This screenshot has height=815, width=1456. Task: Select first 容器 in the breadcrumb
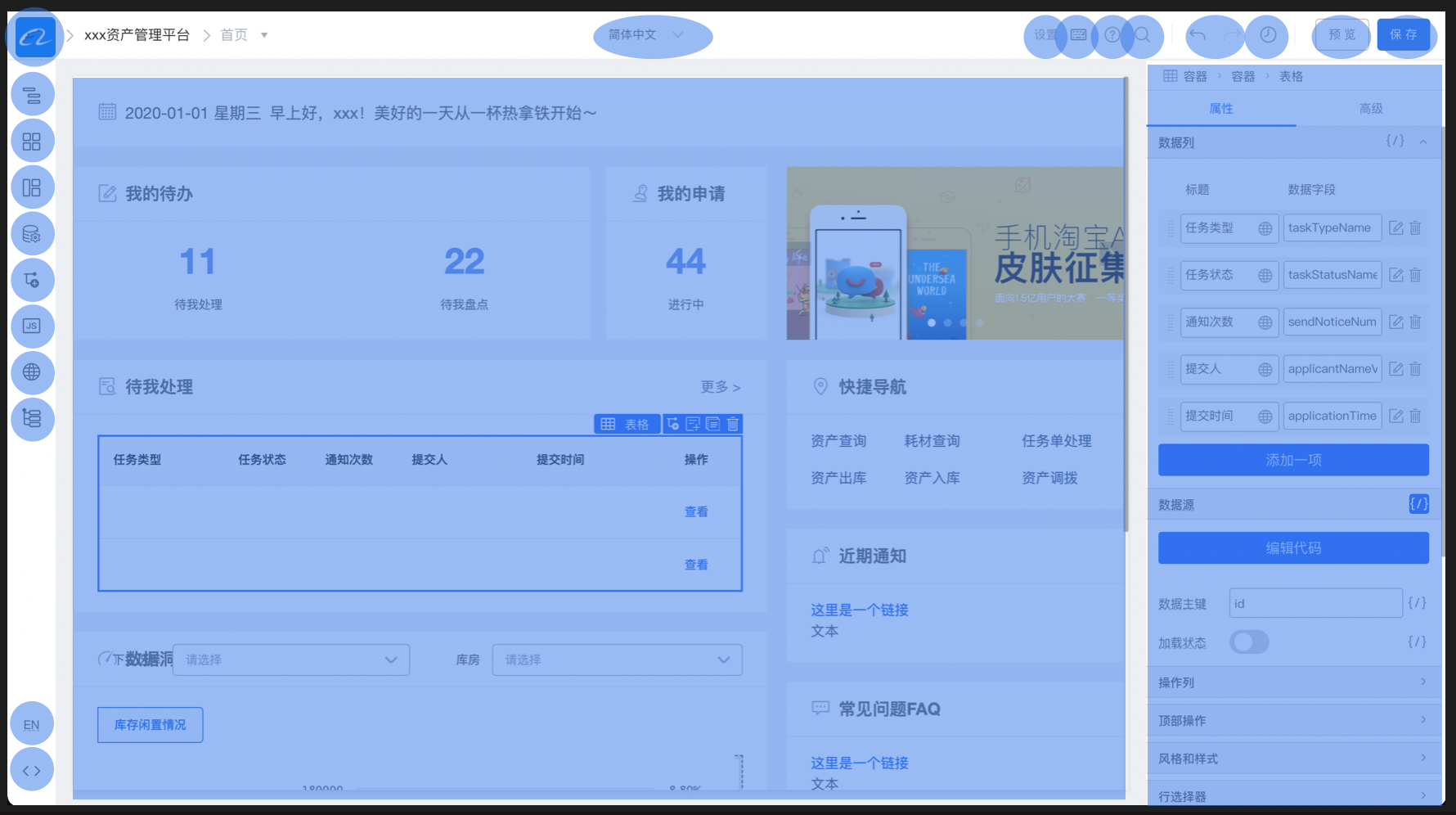click(x=1195, y=77)
